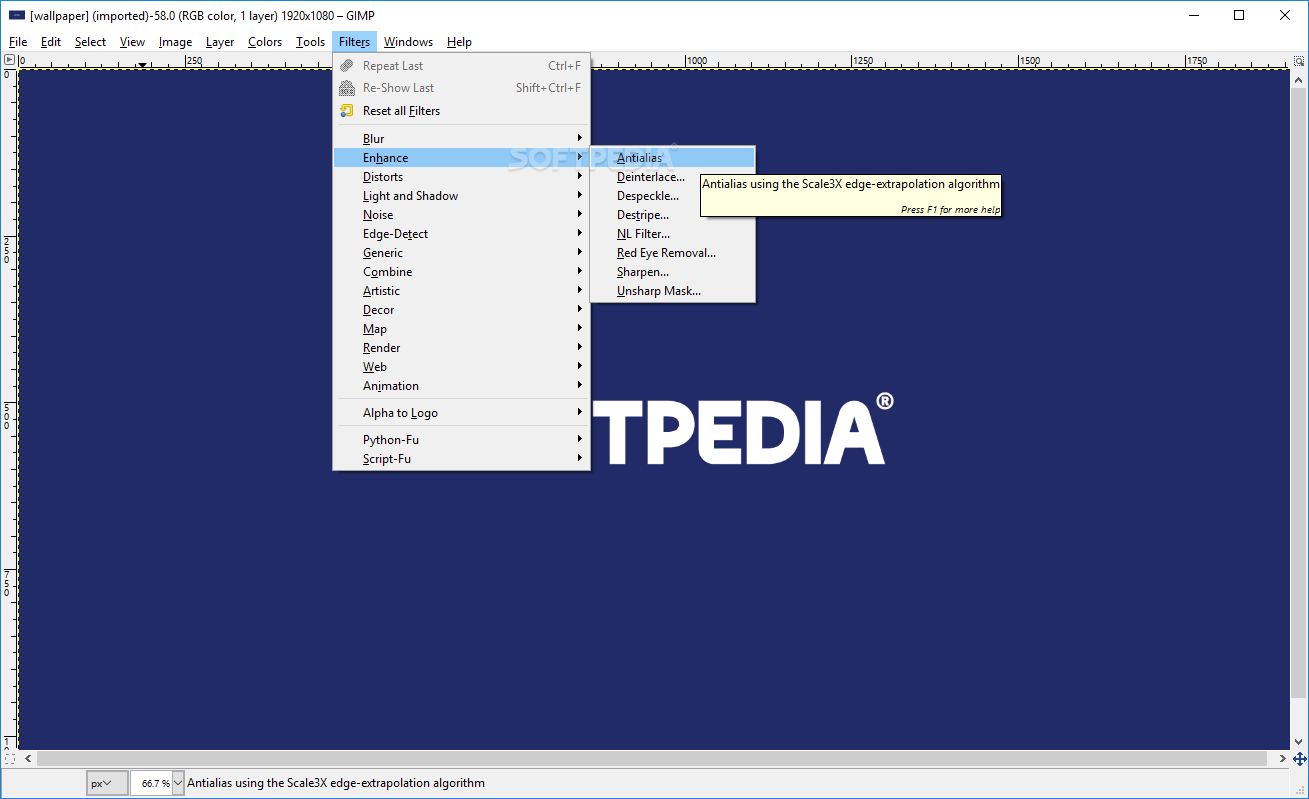
Task: Open the Tools menu
Action: pyautogui.click(x=310, y=42)
